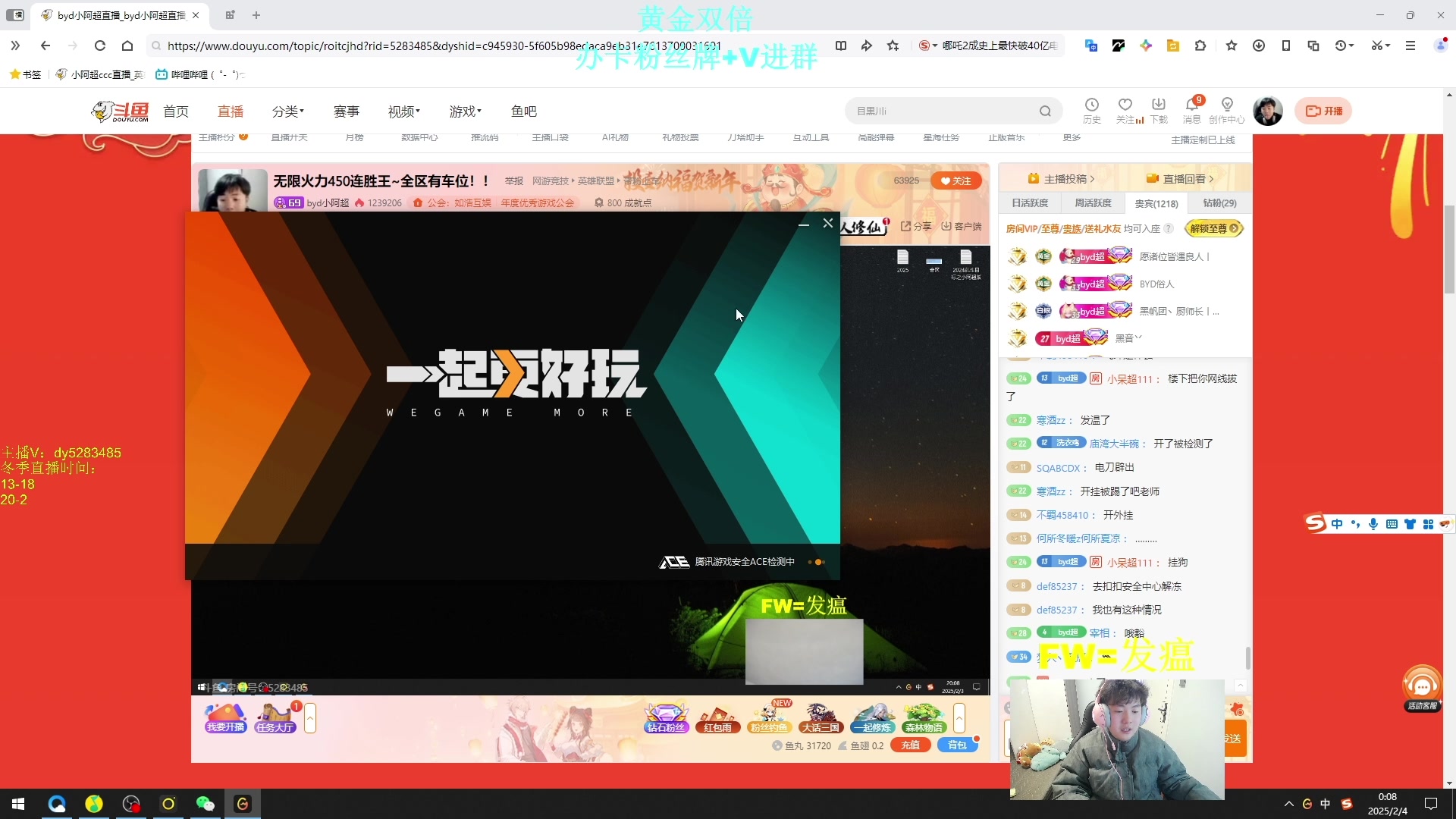Open the 首页 navigation item
This screenshot has height=819, width=1456.
[176, 111]
